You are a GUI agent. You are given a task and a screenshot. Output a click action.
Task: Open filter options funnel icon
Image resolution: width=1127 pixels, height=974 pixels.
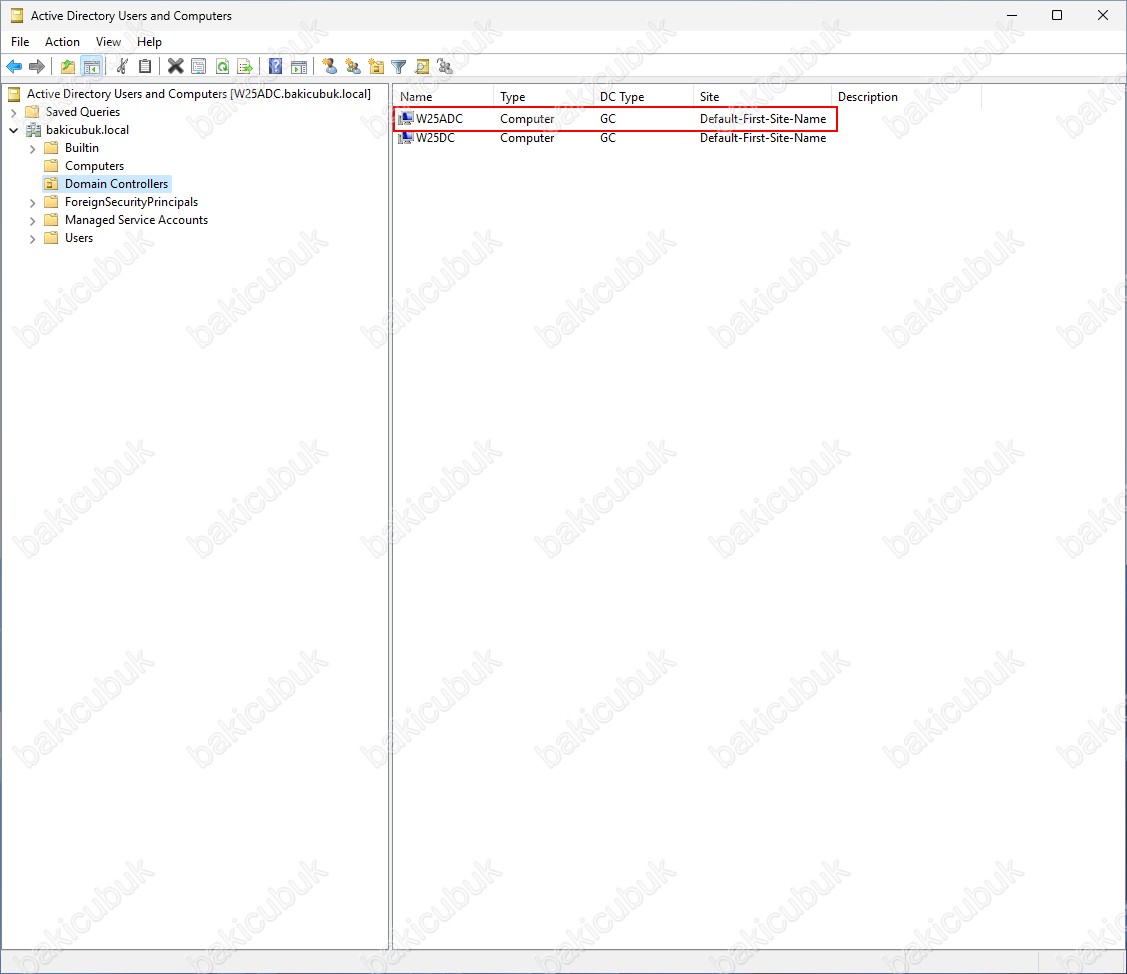(399, 67)
